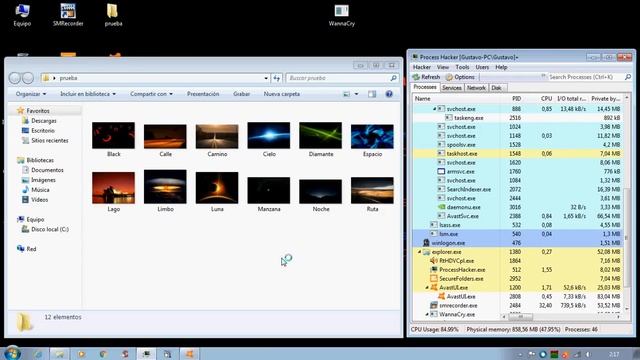Click the Grabar button
Screen dimensions: 640x360
pyautogui.click(x=241, y=94)
